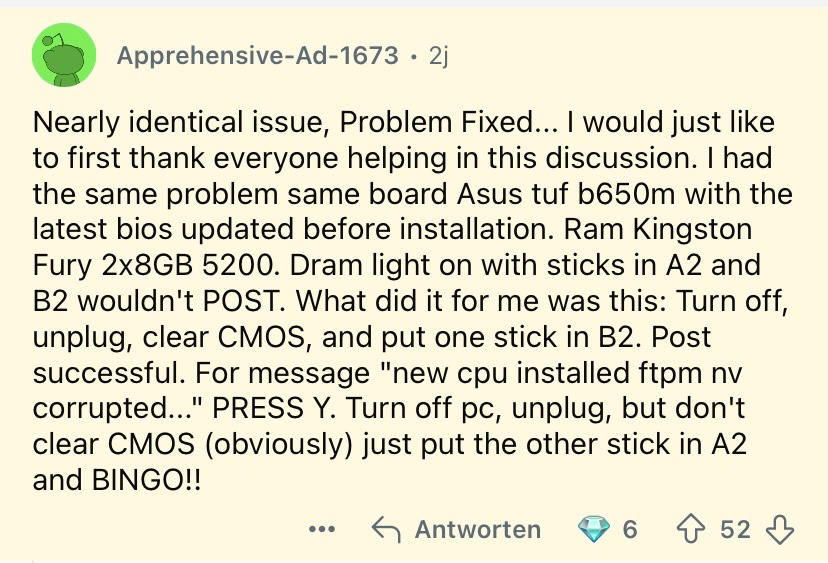828x563 pixels.
Task: Click the 2j comment timestamp
Action: point(438,55)
